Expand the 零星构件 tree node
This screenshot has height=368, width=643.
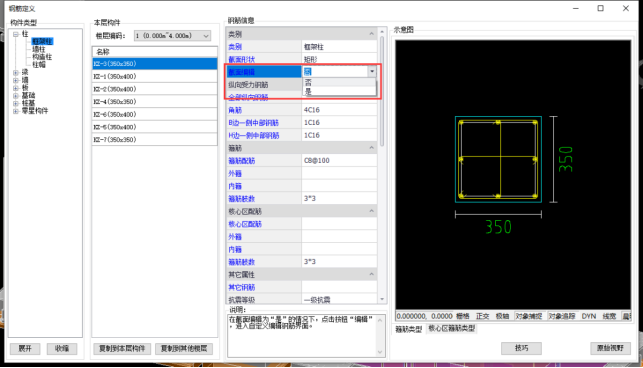click(x=16, y=111)
